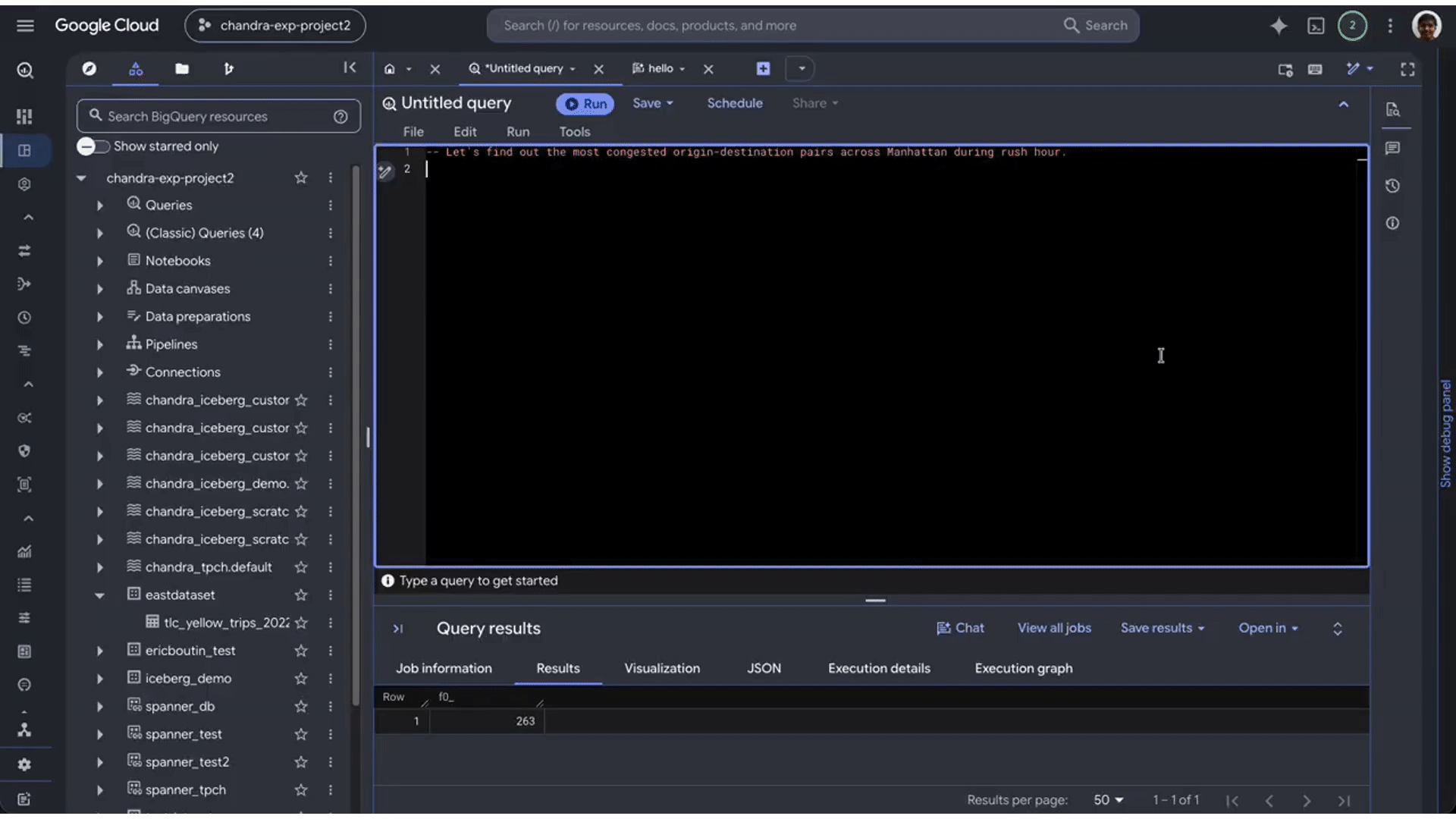Viewport: 1456px width, 819px height.
Task: Select the chandra-exp-project2 project picker
Action: coord(275,26)
